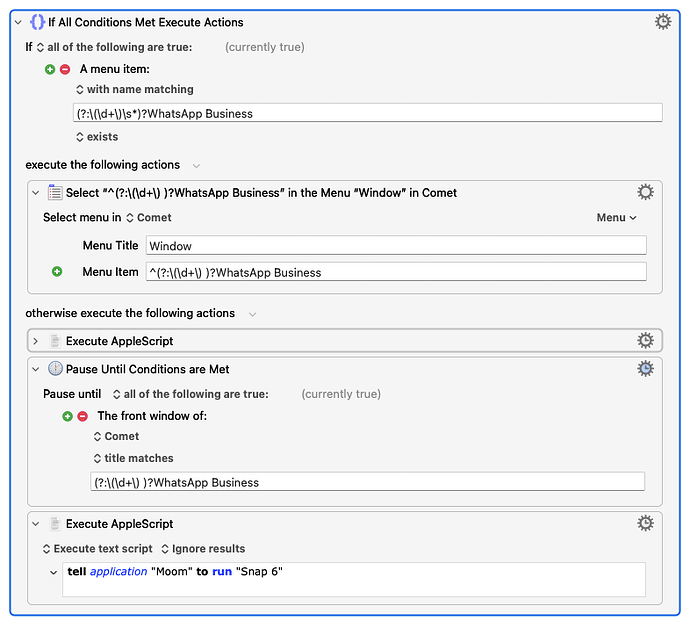Click gear icon on collapsed Execute AppleScript action

[645, 341]
